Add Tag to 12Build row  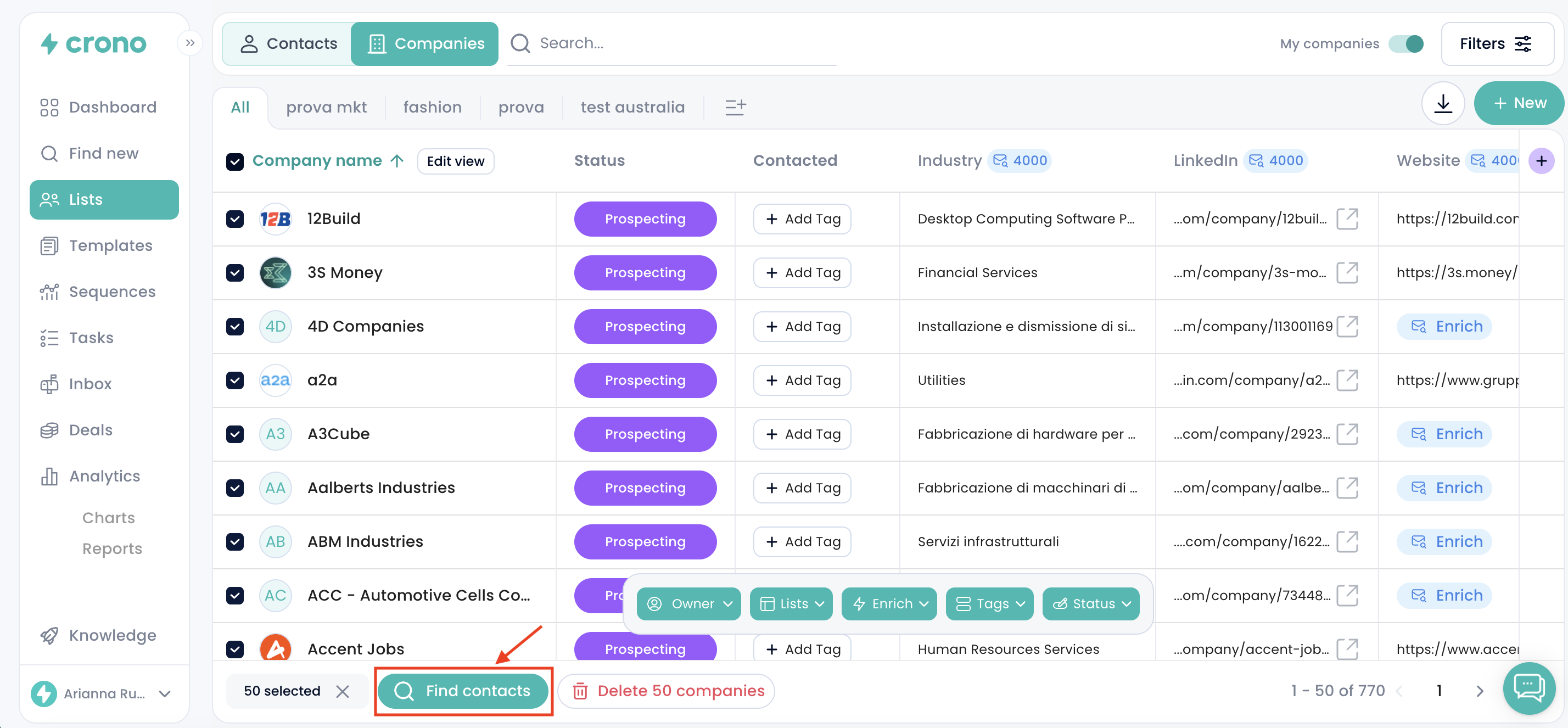pyautogui.click(x=802, y=219)
